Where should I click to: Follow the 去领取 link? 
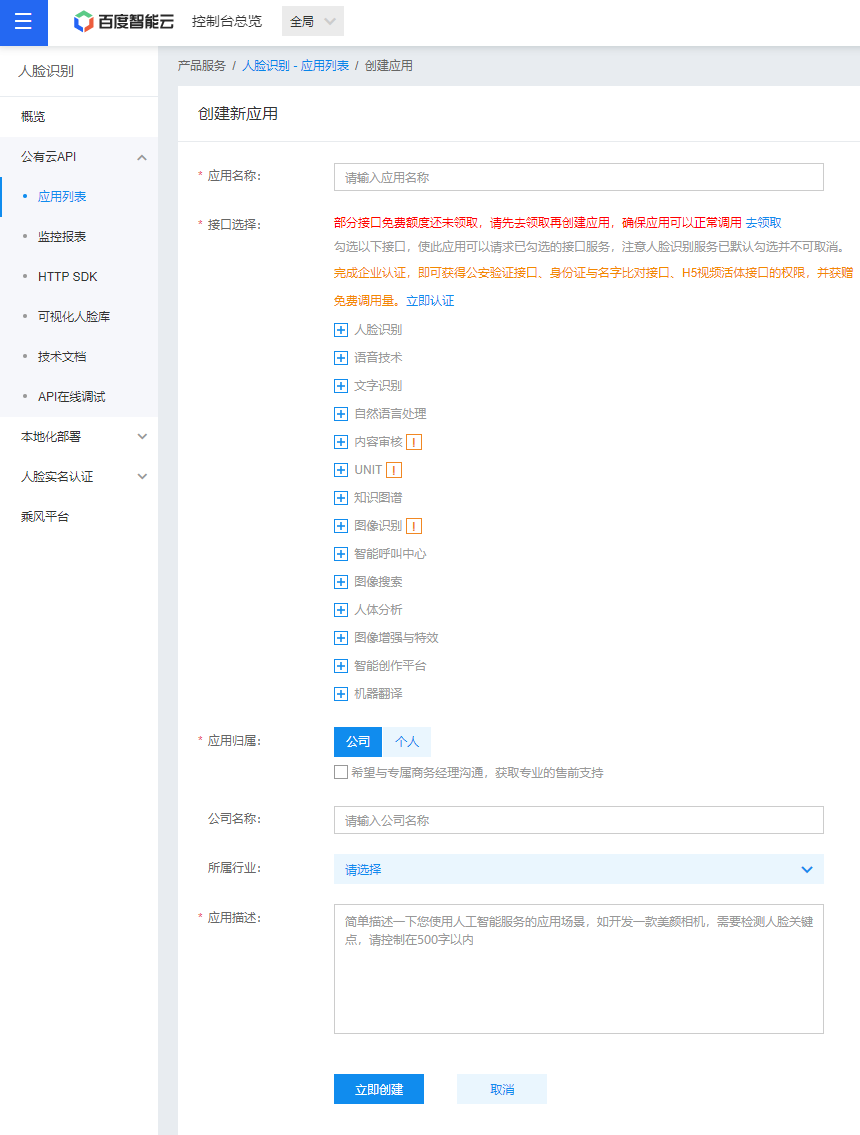coord(764,223)
